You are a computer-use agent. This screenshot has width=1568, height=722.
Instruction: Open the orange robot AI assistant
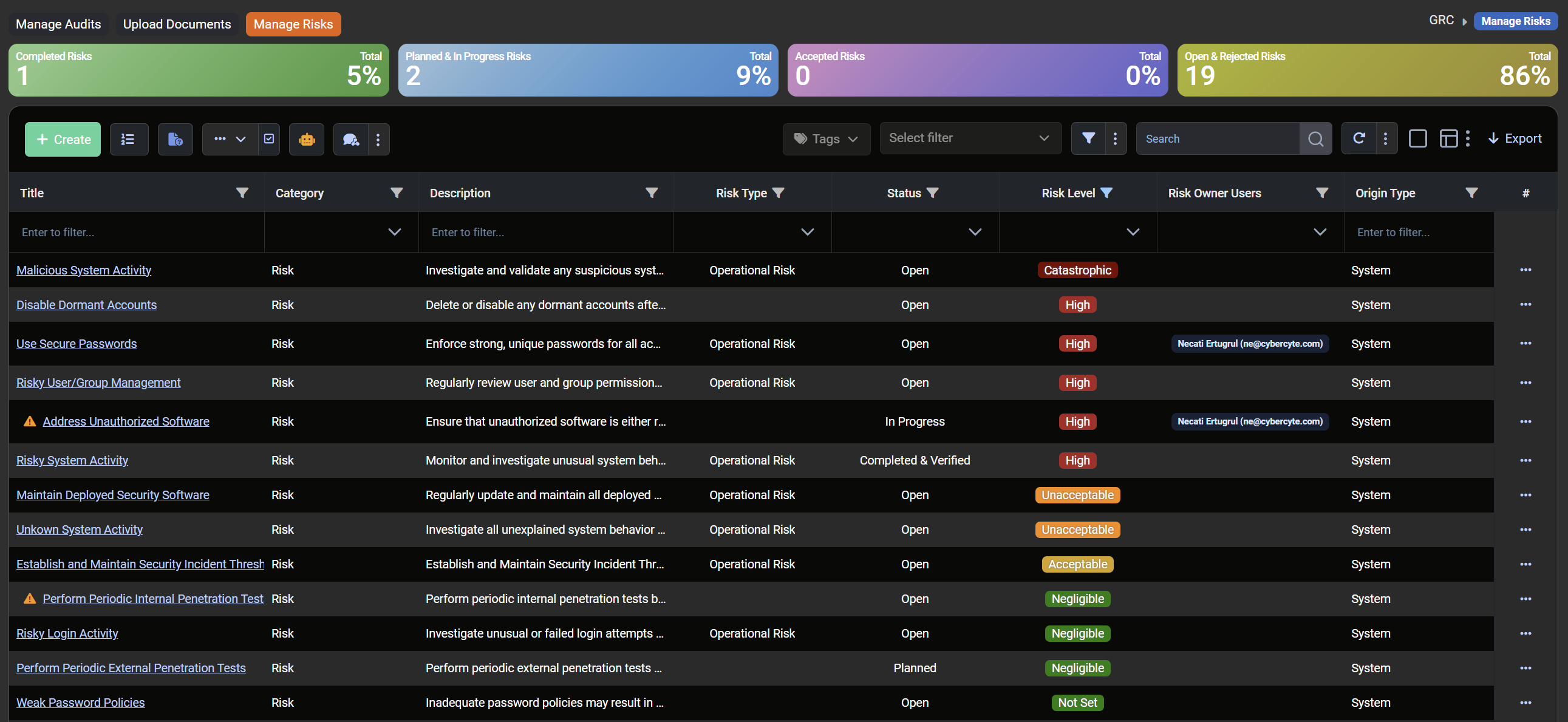tap(306, 140)
